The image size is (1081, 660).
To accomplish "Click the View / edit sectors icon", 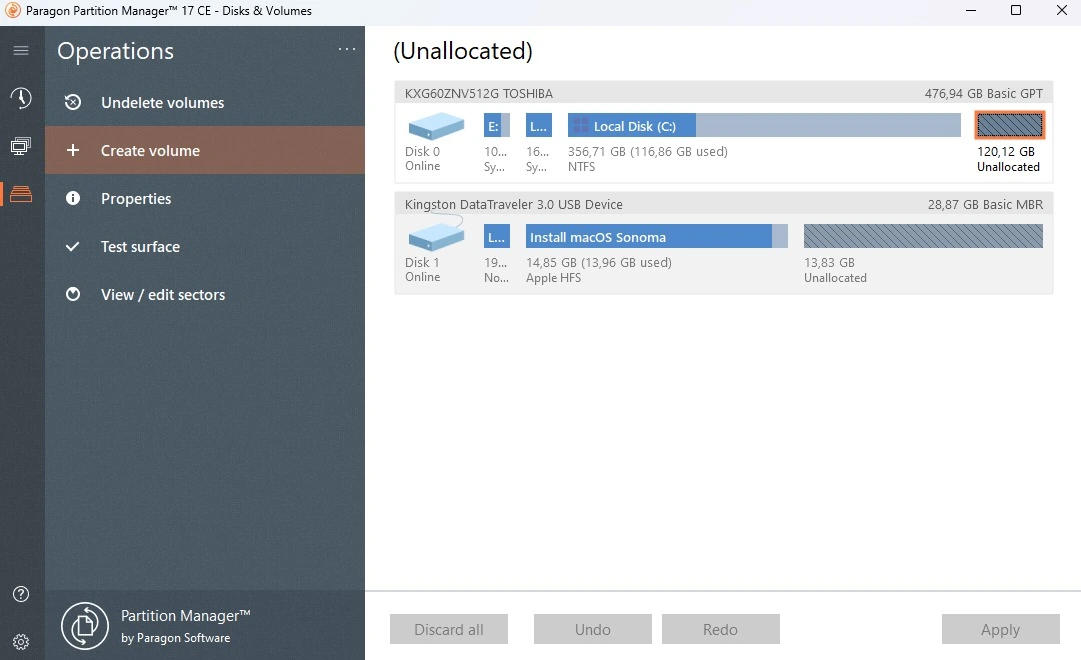I will 72,294.
